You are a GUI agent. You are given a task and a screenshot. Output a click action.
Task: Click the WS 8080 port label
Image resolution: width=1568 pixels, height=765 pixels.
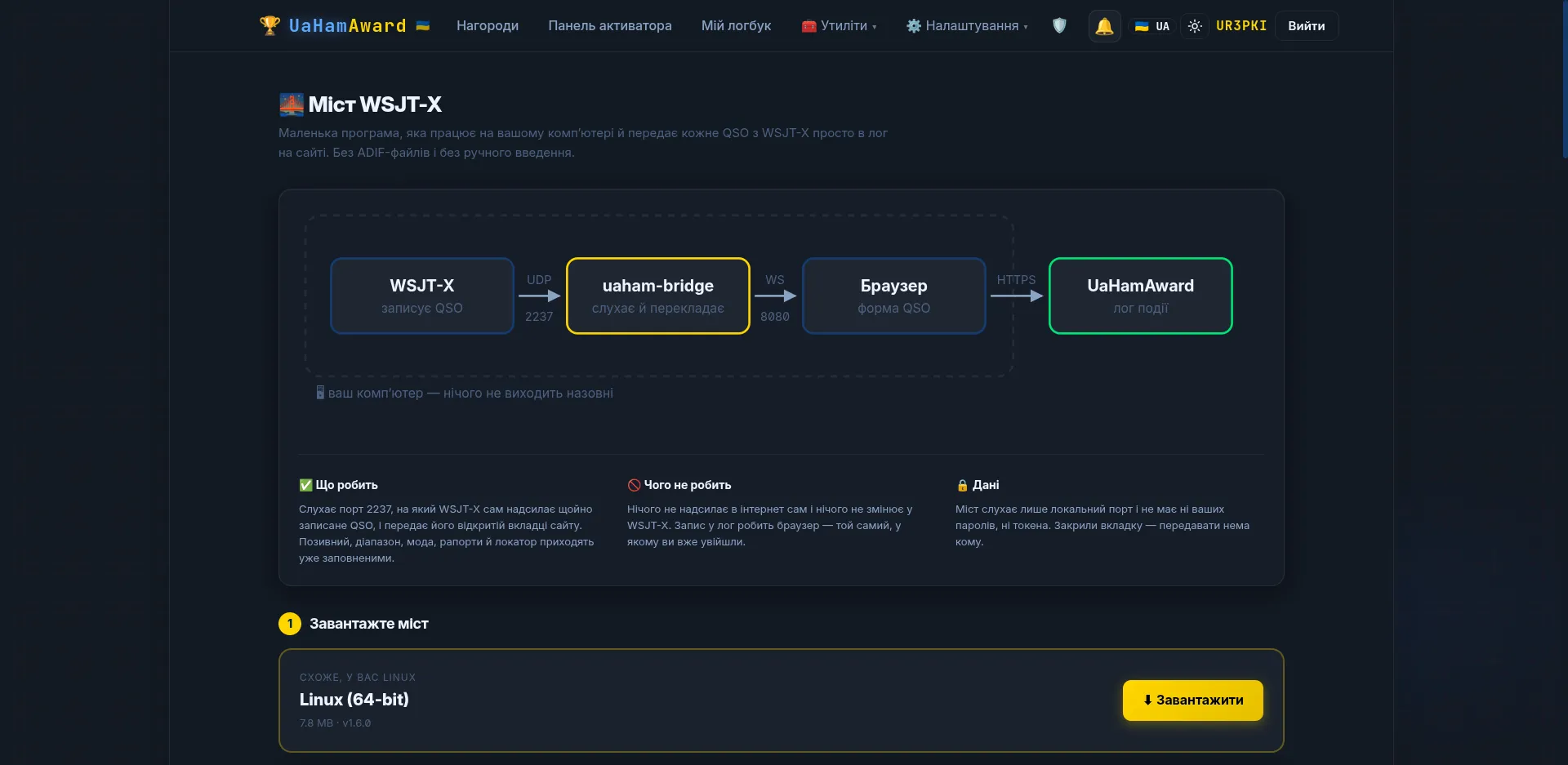tap(775, 297)
